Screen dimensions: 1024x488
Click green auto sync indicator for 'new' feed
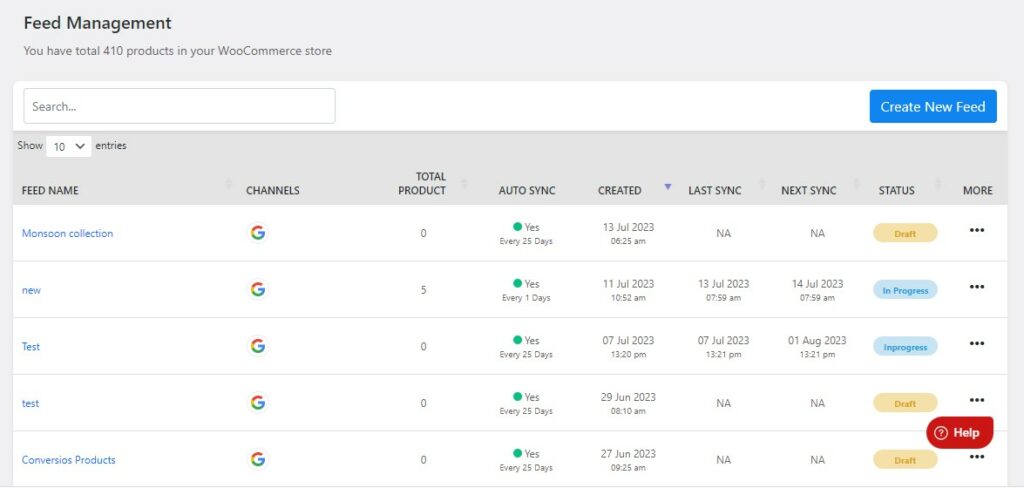click(517, 284)
